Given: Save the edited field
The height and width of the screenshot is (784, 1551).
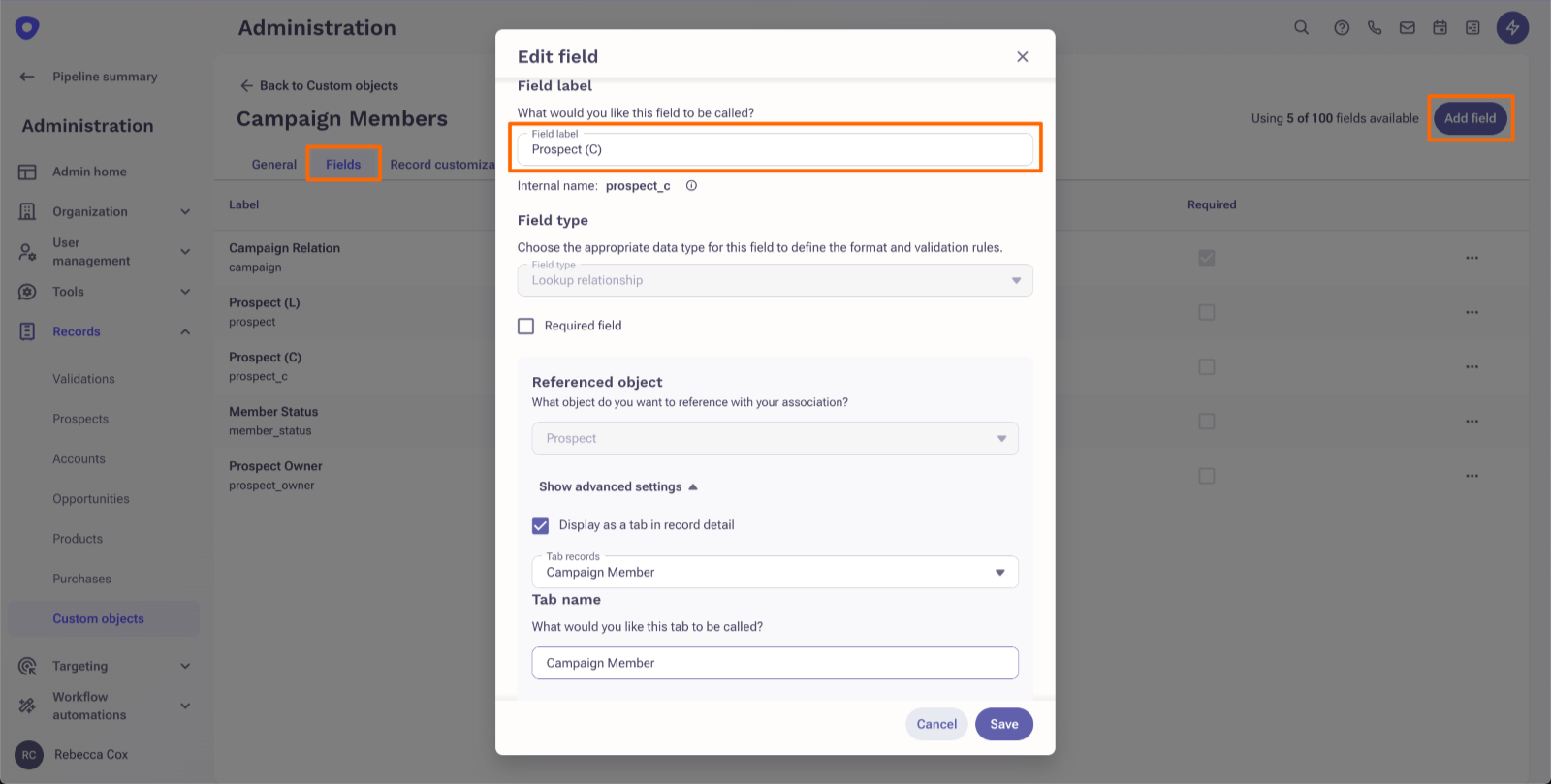Looking at the screenshot, I should (x=1003, y=724).
